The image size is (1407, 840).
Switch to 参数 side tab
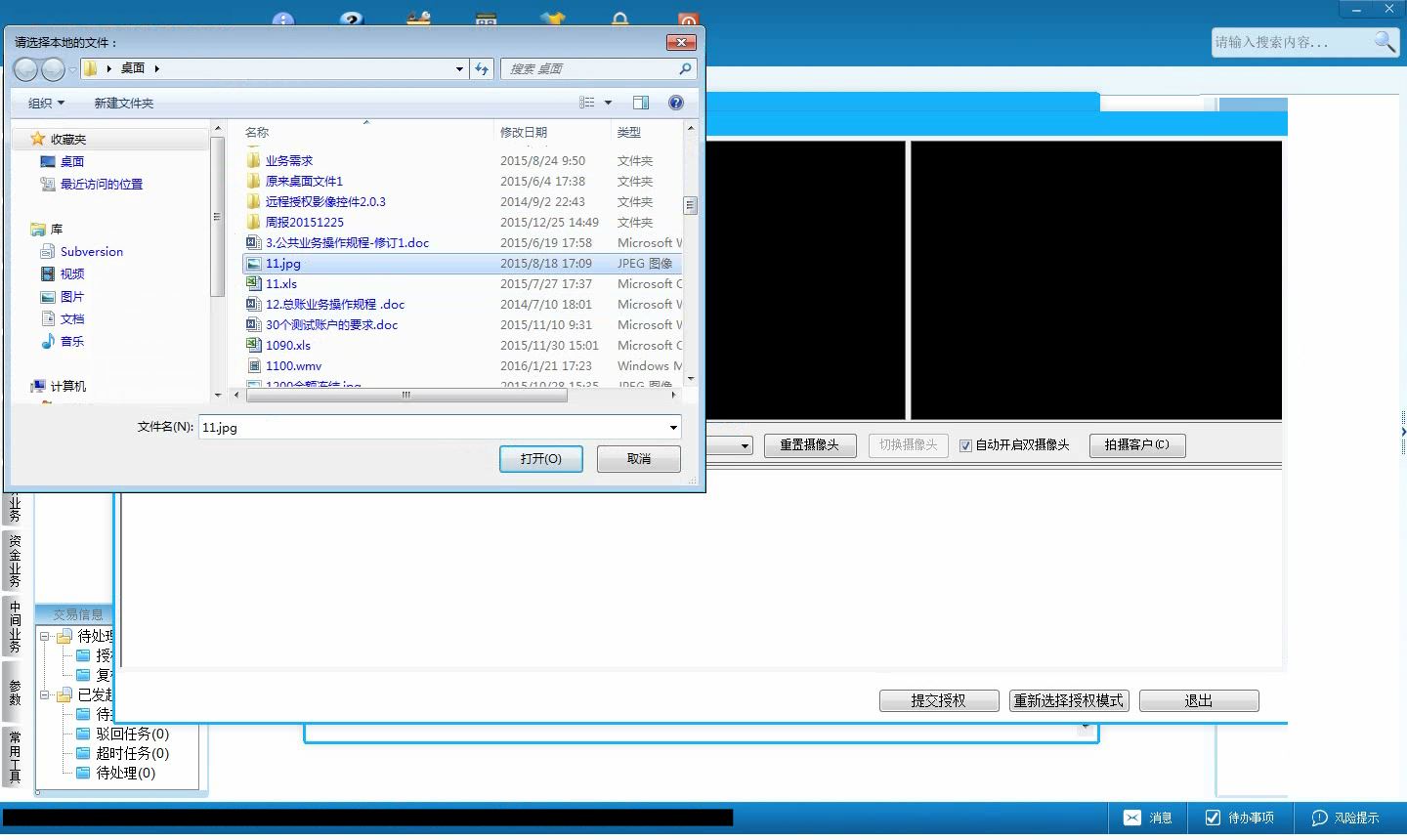[x=15, y=692]
